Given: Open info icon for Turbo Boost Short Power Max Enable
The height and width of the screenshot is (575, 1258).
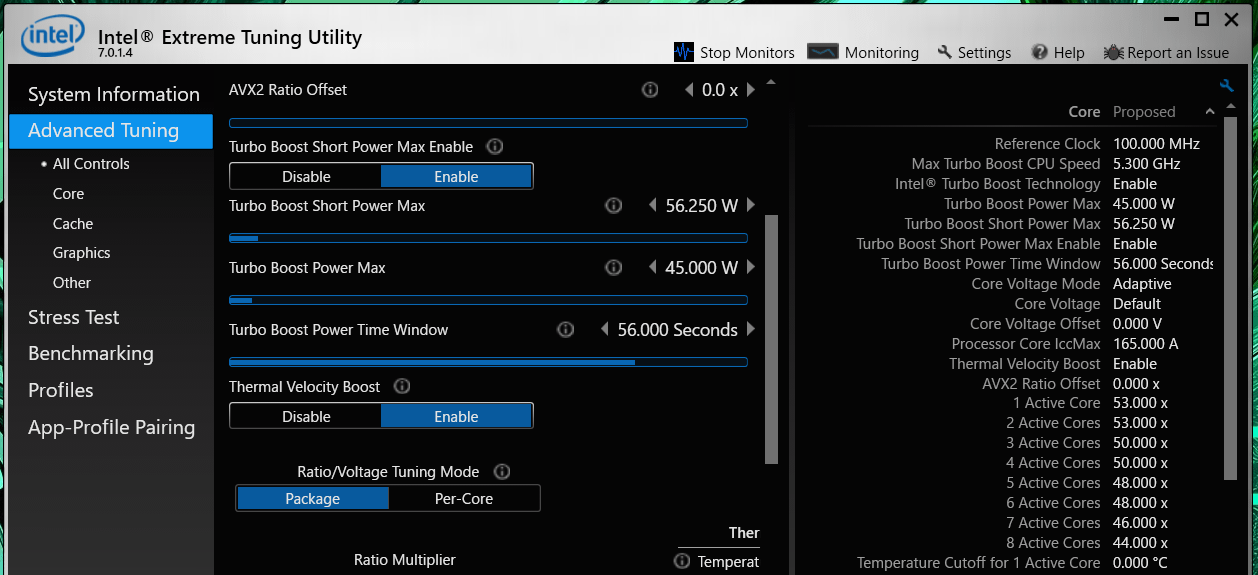Looking at the screenshot, I should coord(494,147).
